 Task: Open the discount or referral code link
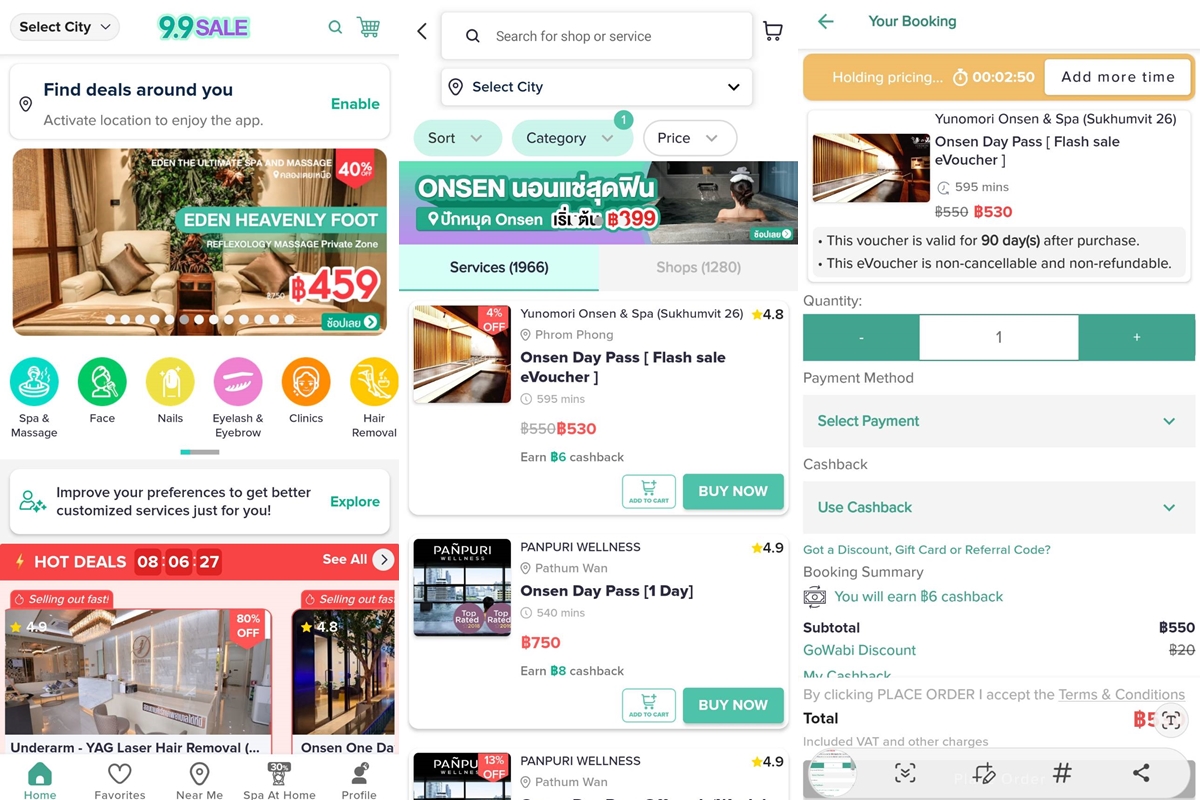click(927, 550)
